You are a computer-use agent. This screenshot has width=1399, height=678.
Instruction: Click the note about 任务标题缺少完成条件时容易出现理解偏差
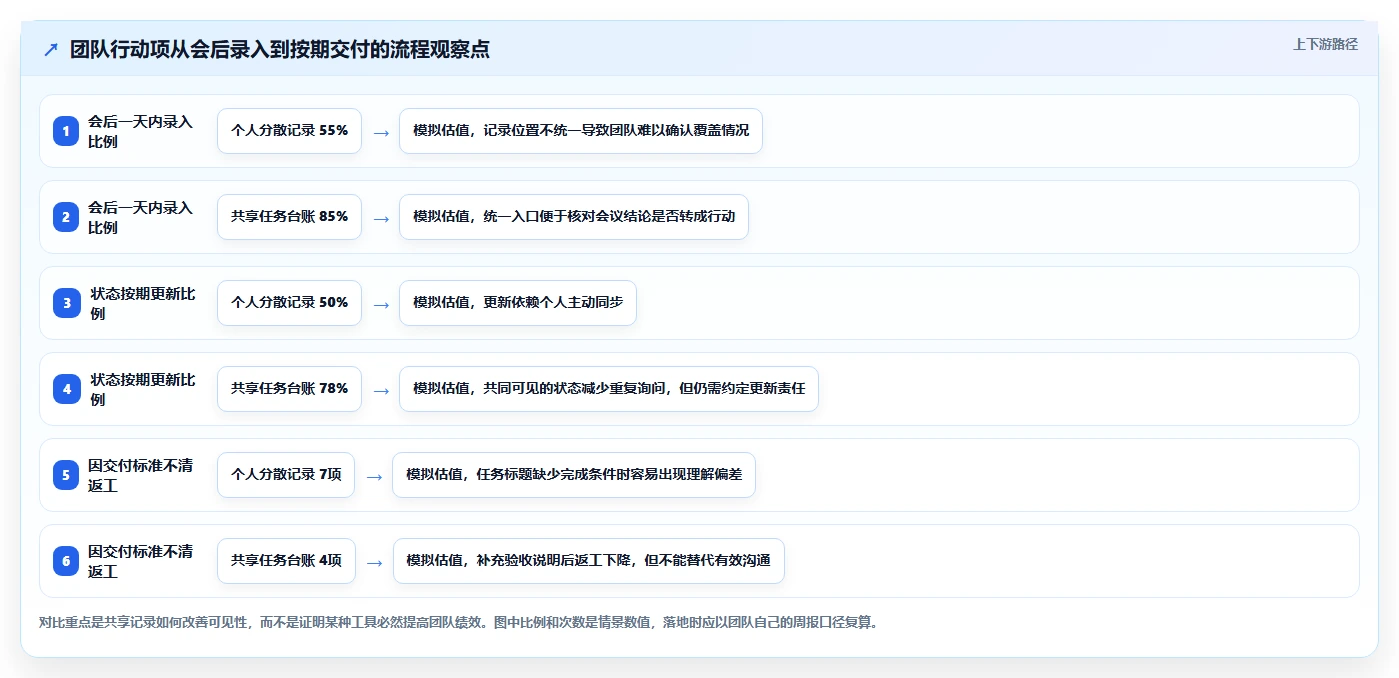tap(574, 475)
